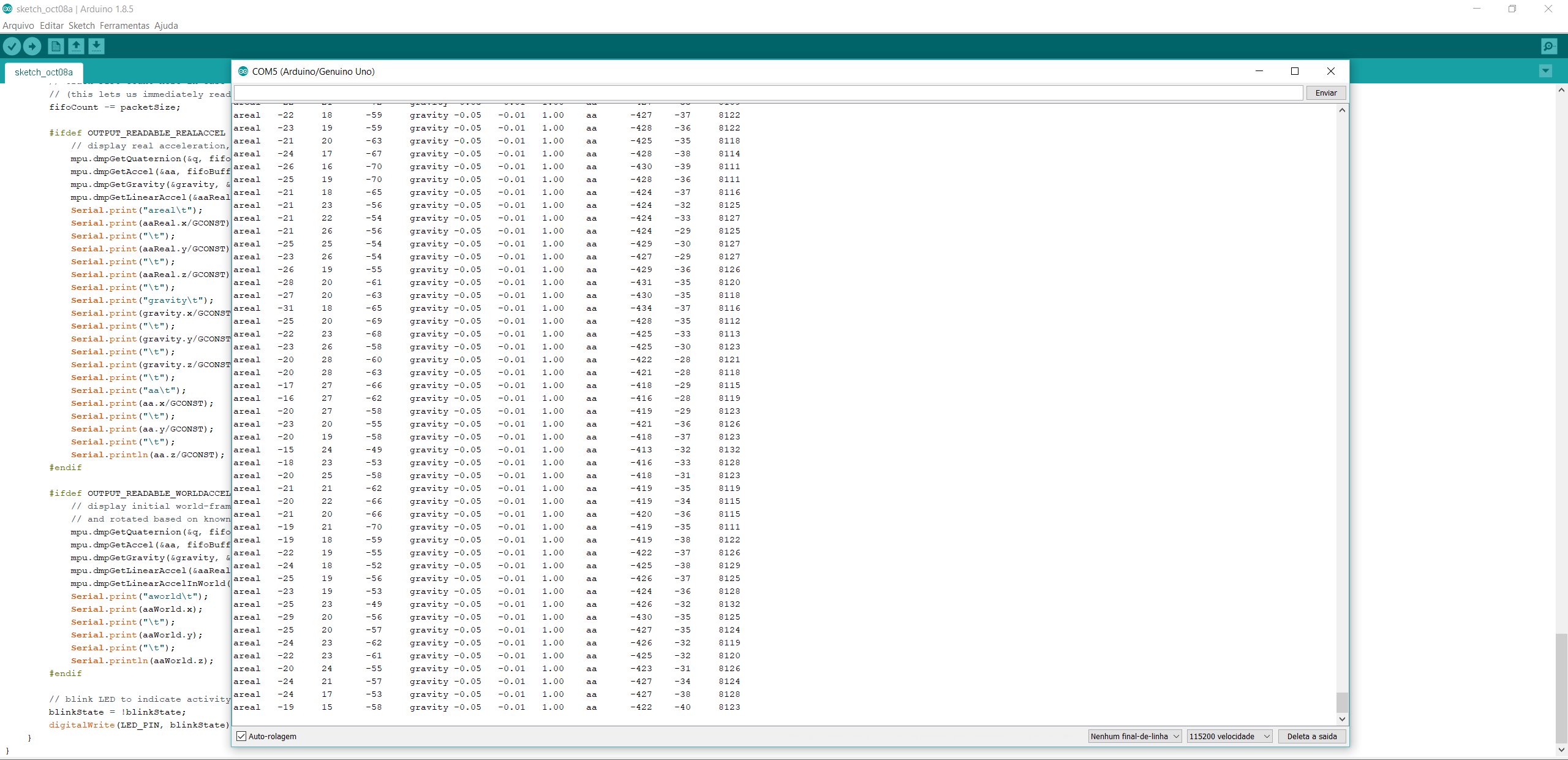Open a sketch using the Open toolbar icon
Screen dimensions: 1568x760
point(76,46)
